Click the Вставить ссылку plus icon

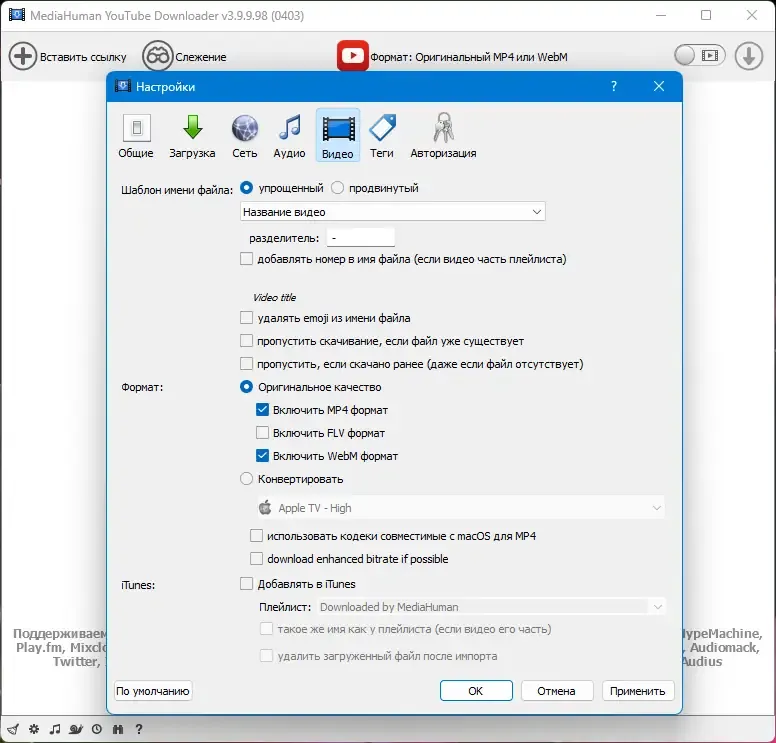pyautogui.click(x=22, y=56)
